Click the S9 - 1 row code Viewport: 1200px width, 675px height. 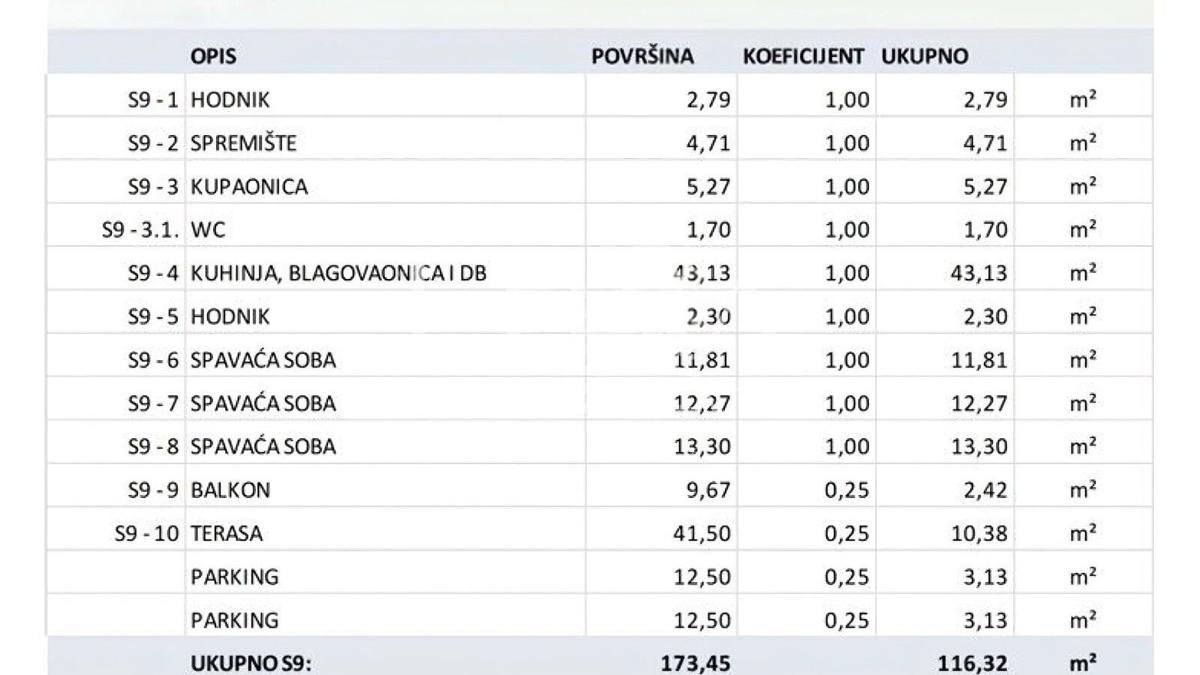point(153,100)
